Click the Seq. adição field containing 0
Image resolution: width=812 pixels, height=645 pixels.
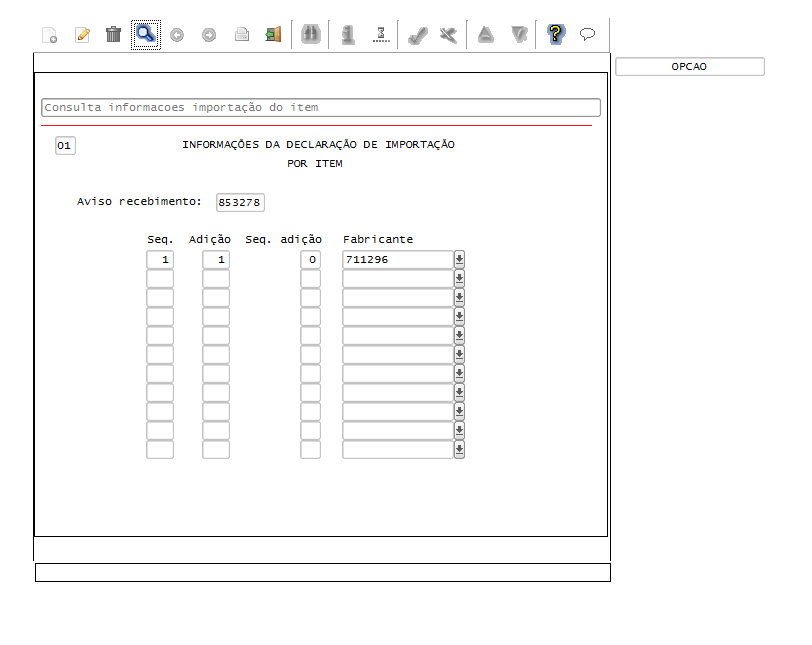pyautogui.click(x=311, y=259)
